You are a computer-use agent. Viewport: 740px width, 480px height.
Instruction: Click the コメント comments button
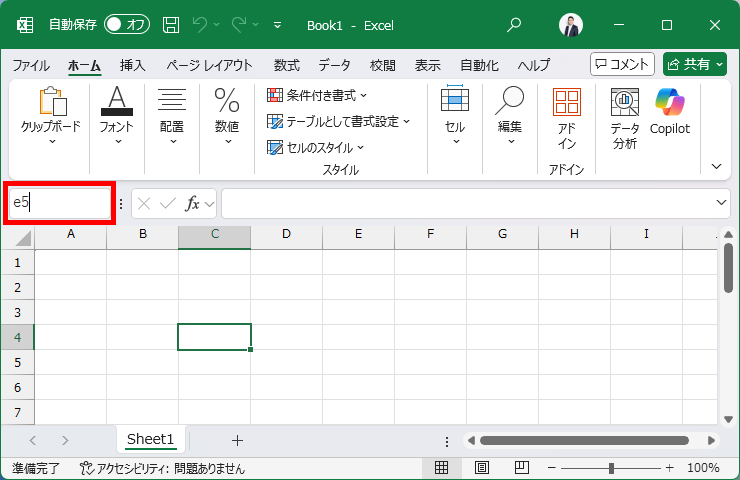622,64
